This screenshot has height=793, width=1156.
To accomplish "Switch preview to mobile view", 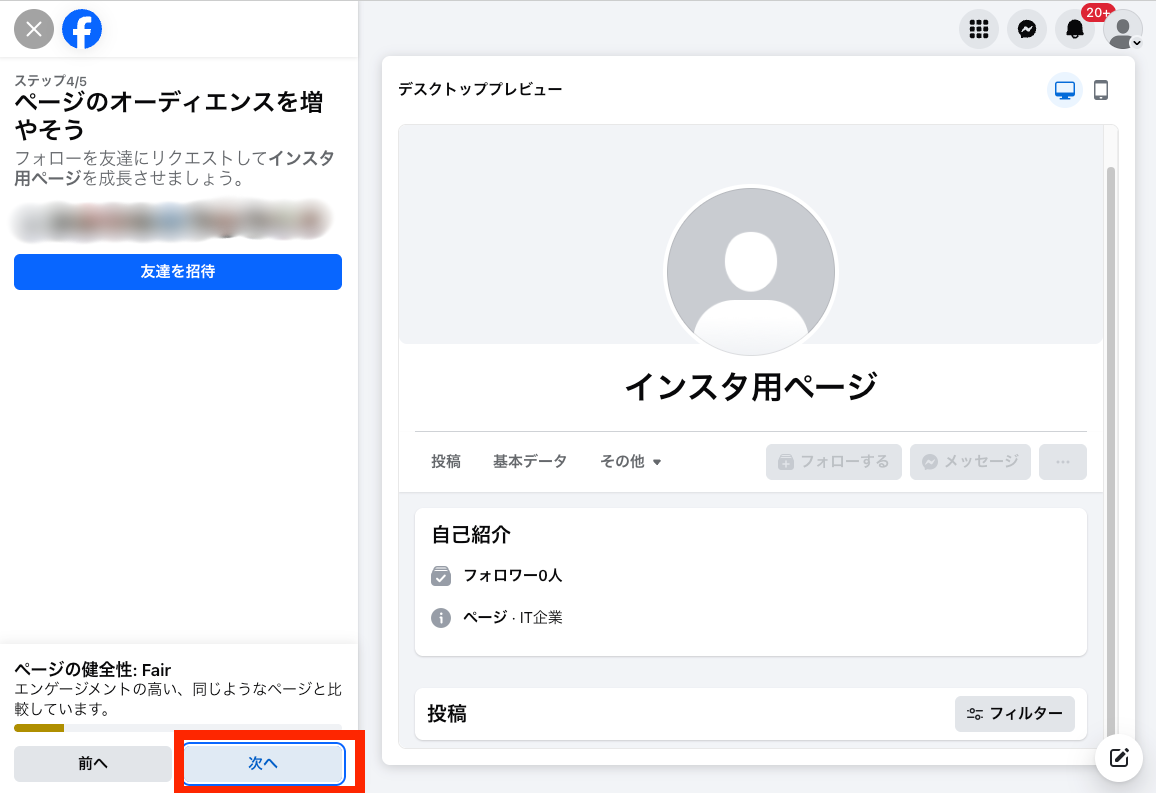I will click(x=1101, y=89).
